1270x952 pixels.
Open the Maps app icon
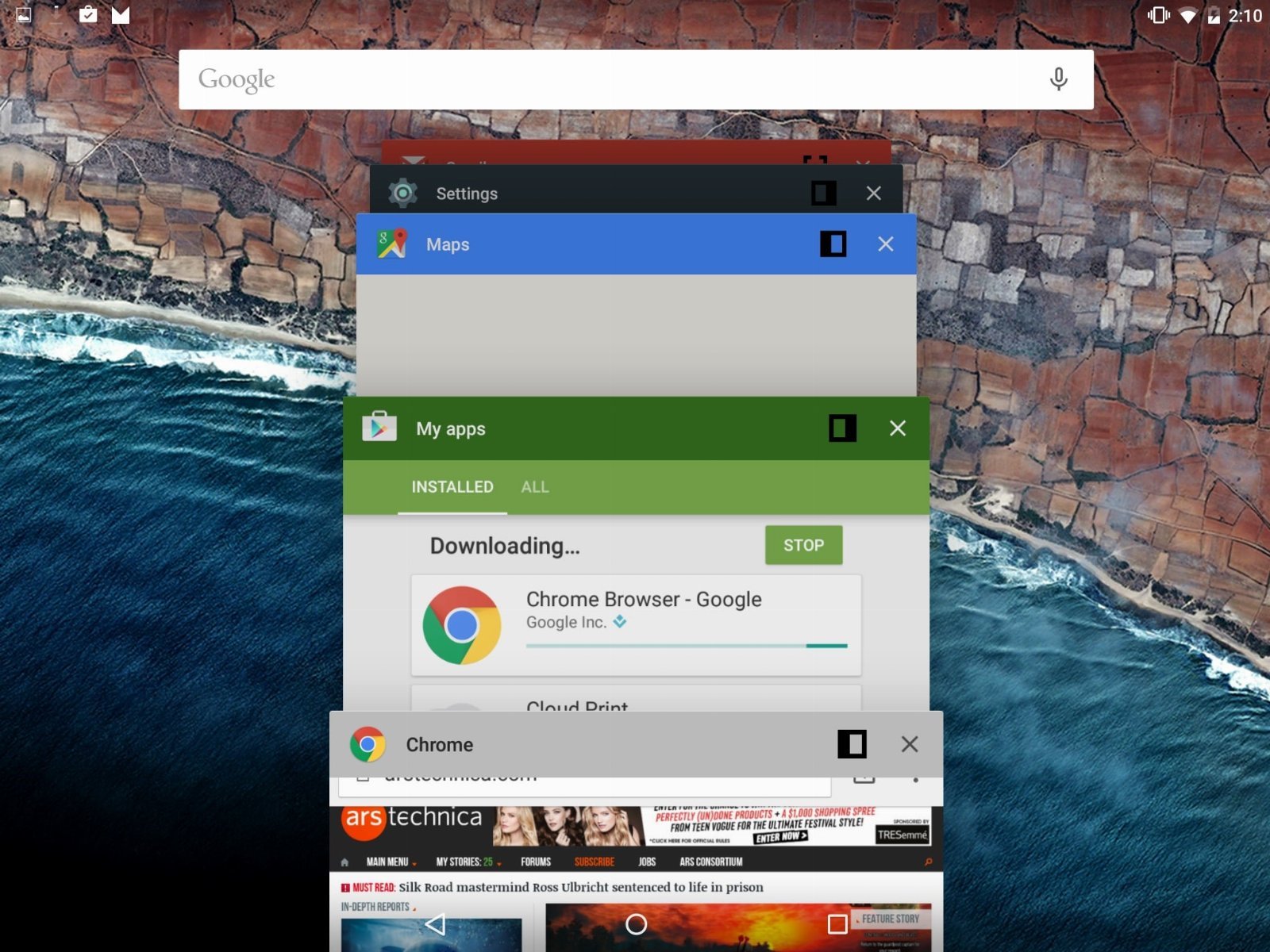coord(392,244)
